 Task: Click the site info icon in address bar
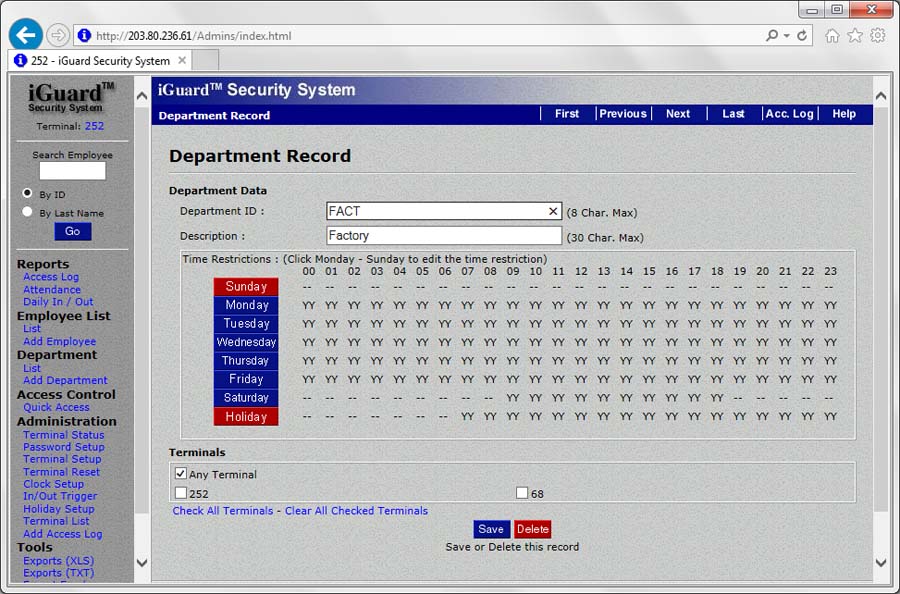click(84, 36)
